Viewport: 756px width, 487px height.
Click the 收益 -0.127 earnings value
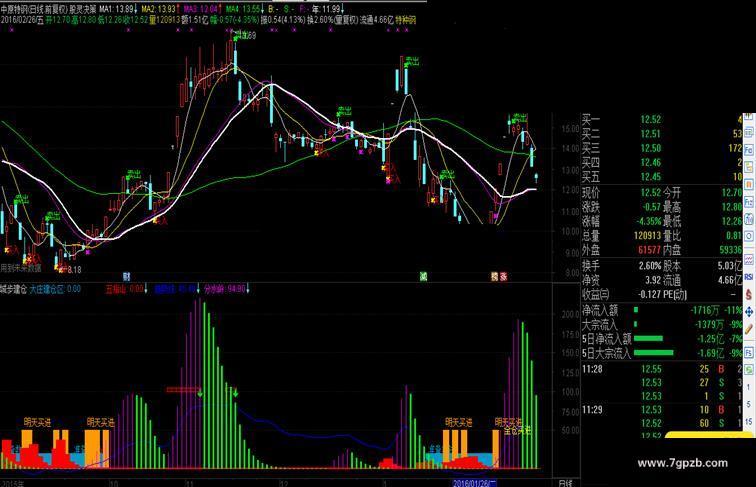pos(648,294)
